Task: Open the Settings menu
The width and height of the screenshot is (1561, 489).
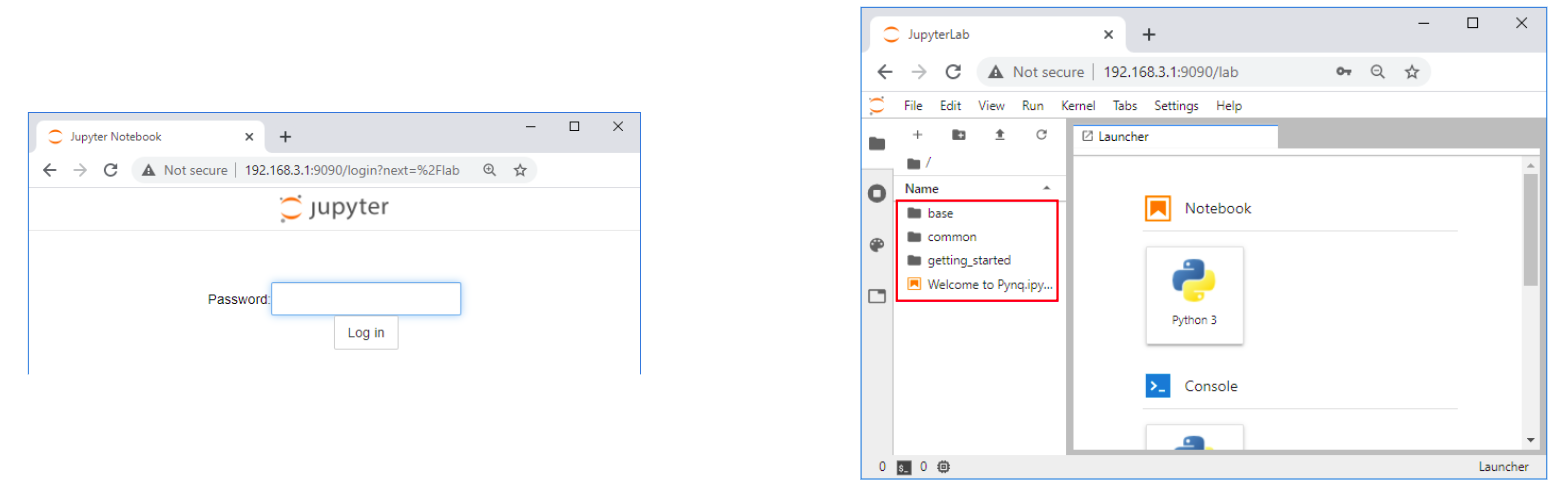Action: (x=1176, y=105)
